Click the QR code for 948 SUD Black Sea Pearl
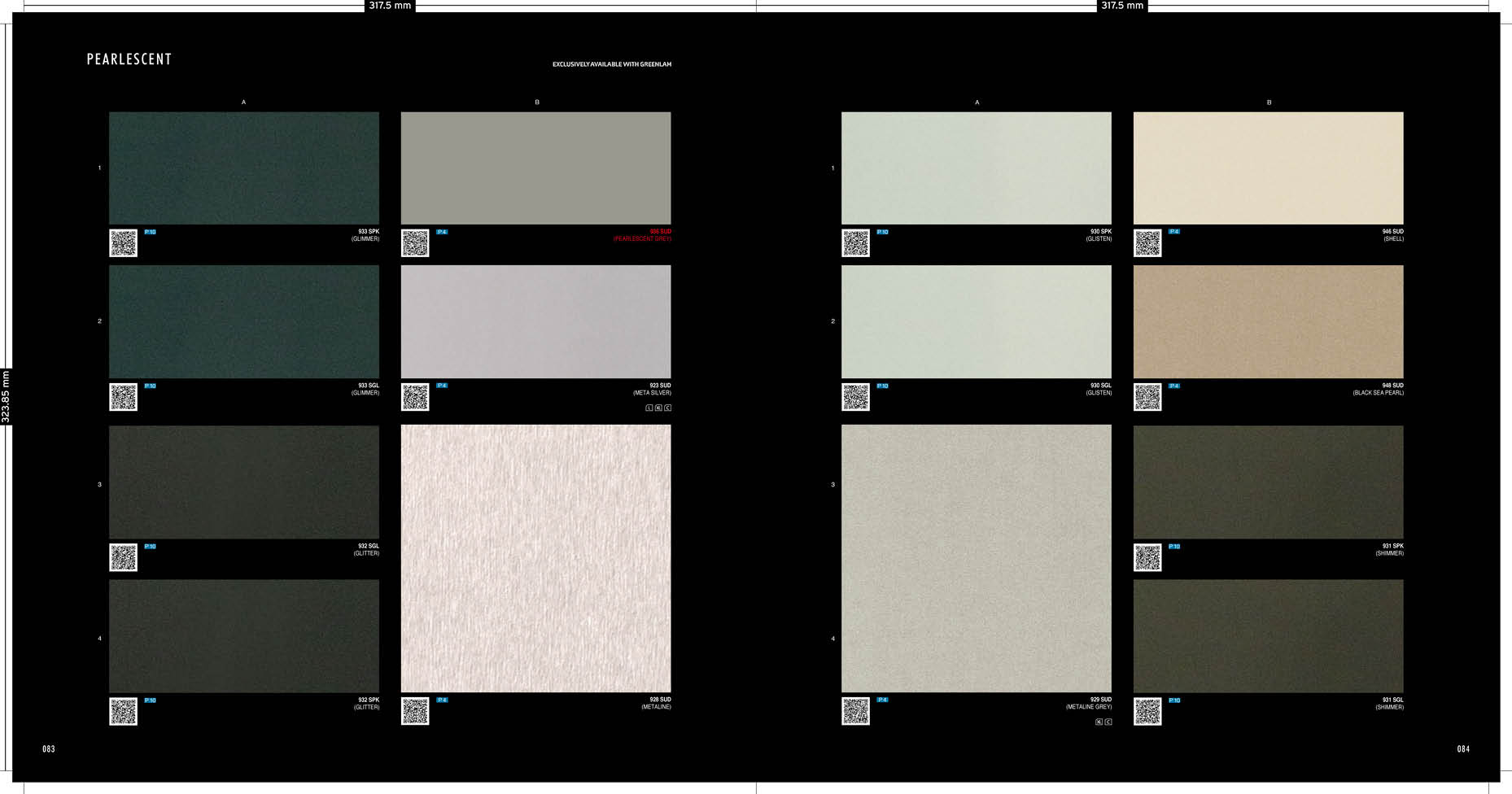The width and height of the screenshot is (1512, 794). click(x=1147, y=397)
